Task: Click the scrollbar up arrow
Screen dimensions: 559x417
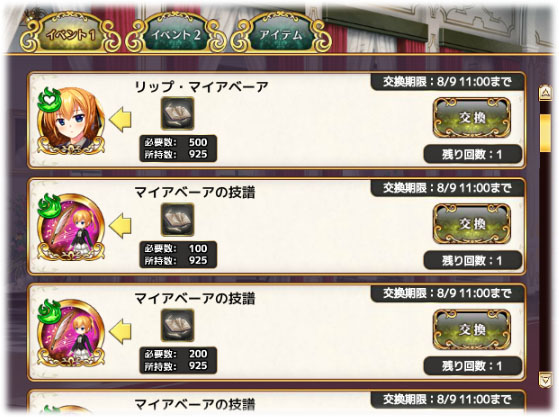Action: coord(545,93)
